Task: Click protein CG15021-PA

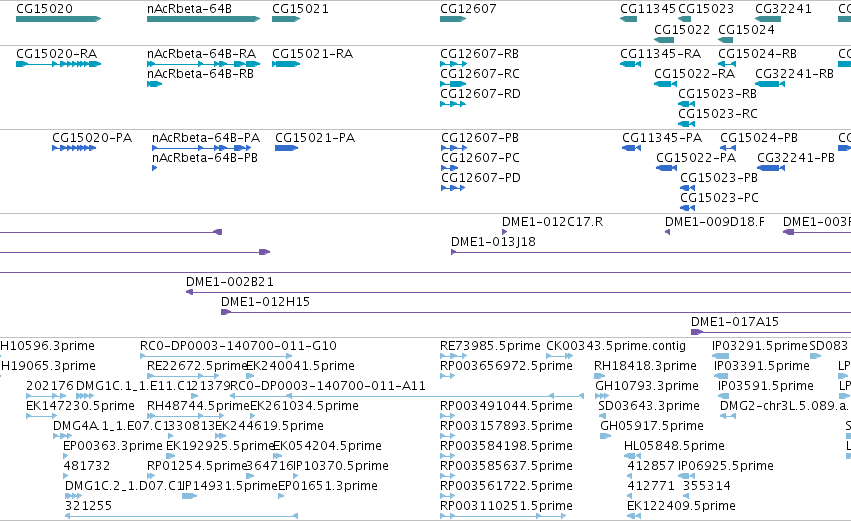Action: (x=315, y=138)
